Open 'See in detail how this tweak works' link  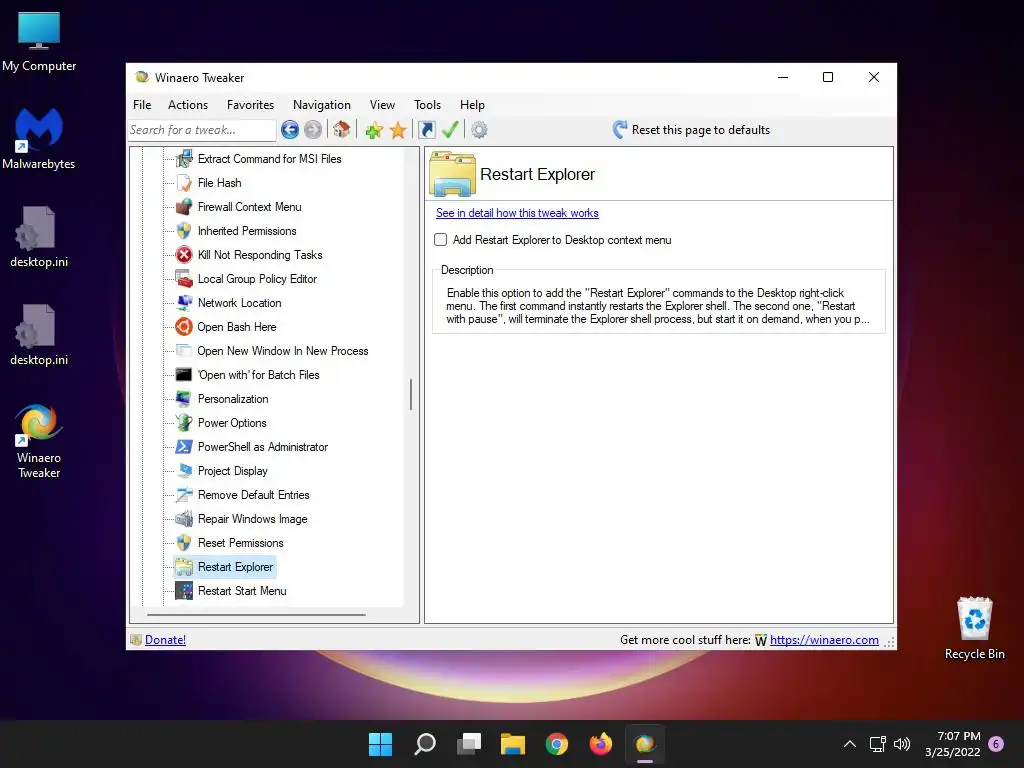(517, 213)
